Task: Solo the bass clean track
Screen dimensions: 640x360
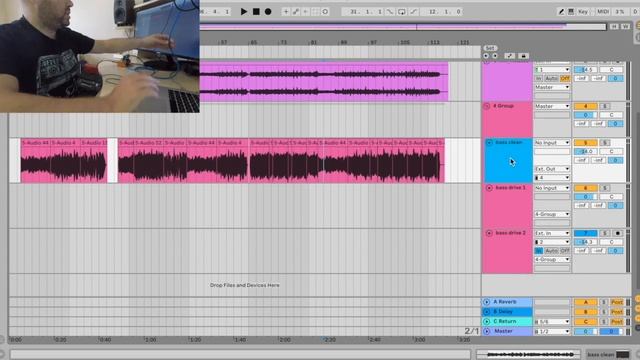Action: tap(605, 143)
